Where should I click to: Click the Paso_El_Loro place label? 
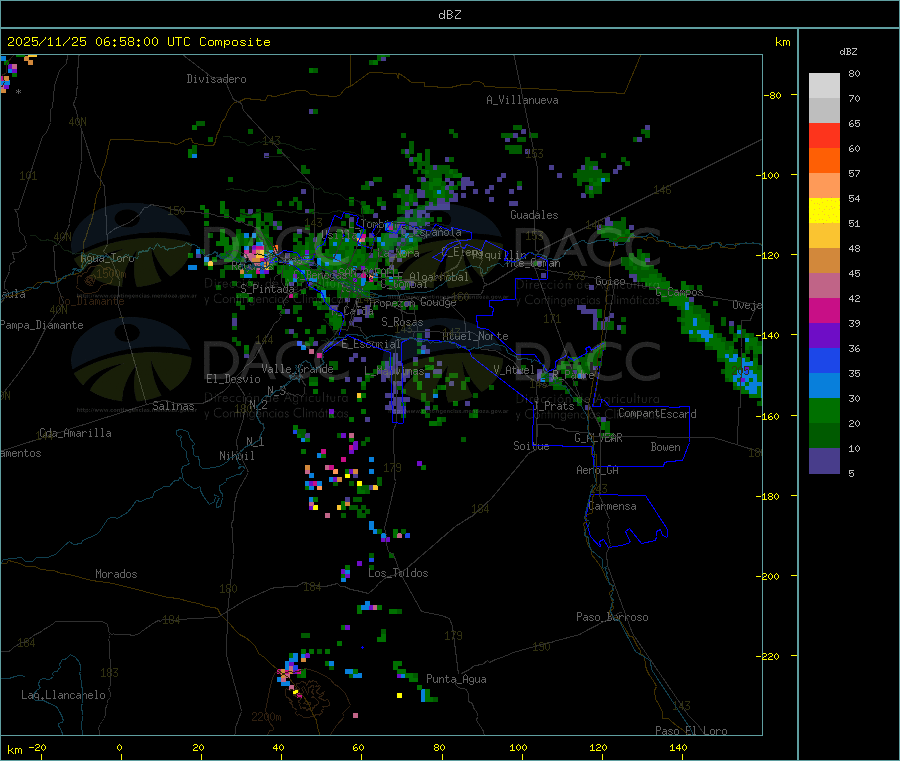coord(692,731)
